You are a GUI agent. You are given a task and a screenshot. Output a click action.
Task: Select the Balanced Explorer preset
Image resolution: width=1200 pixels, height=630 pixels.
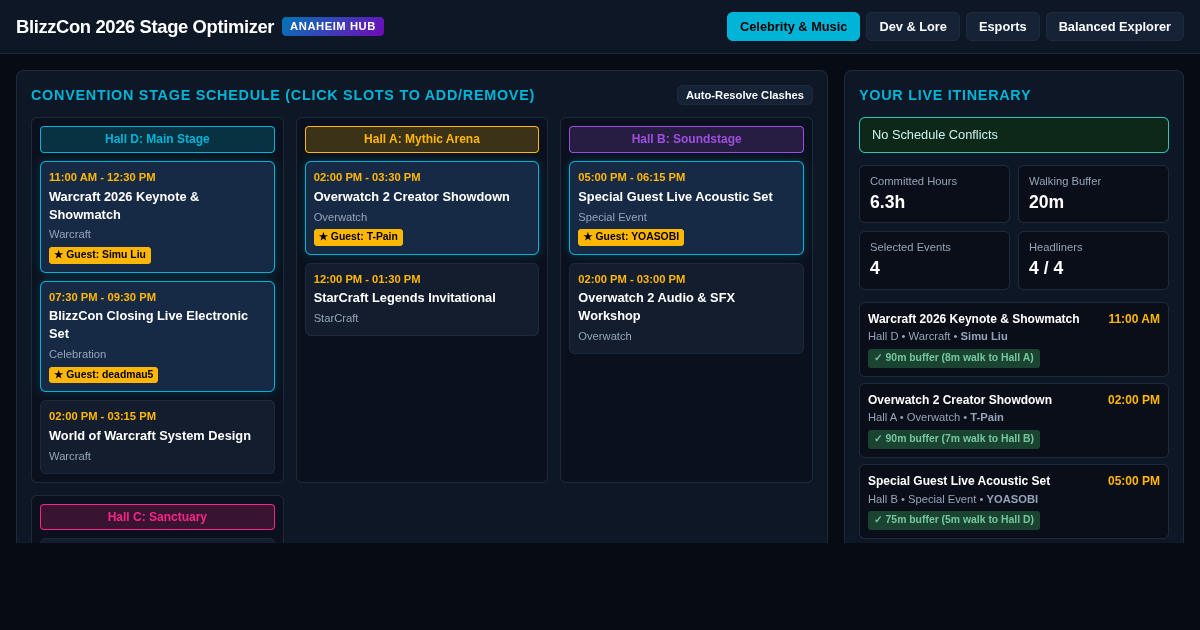click(1115, 26)
